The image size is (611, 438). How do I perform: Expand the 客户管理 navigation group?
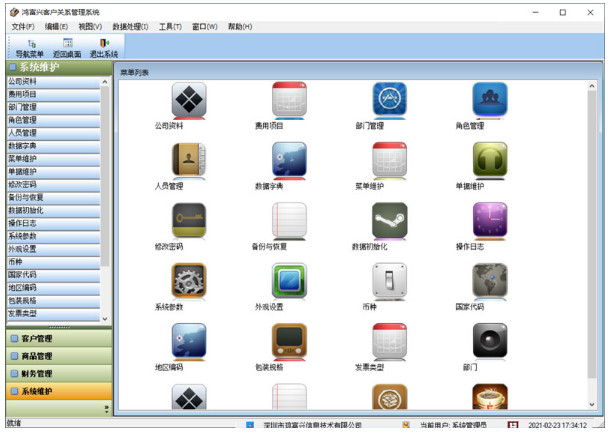pos(59,338)
